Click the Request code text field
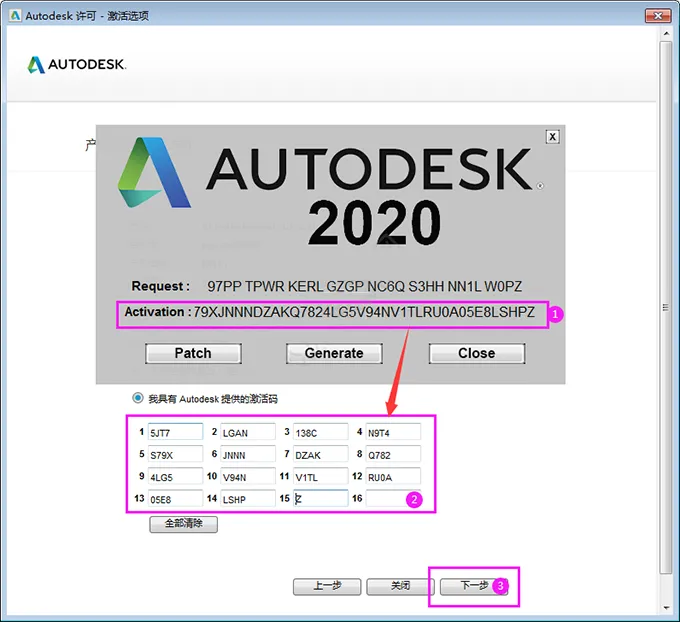680x622 pixels. pyautogui.click(x=365, y=286)
